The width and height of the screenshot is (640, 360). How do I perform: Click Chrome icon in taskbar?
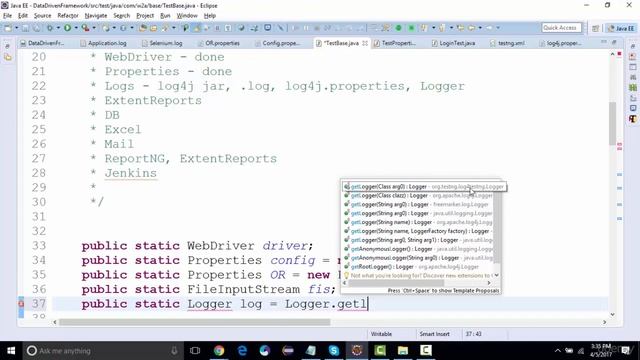pos(219,351)
